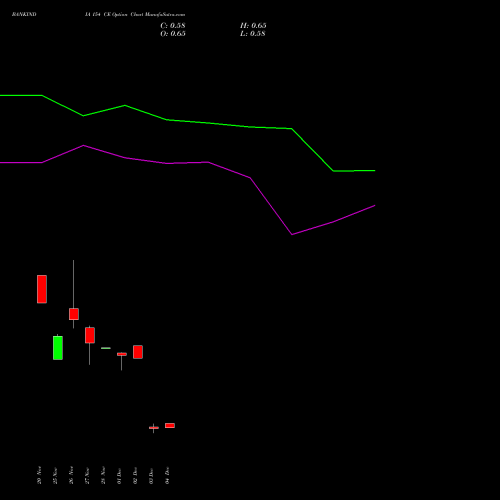This screenshot has height=500, width=500.
Task: Click the 'O: 0.65' open value
Action: pos(173,34)
